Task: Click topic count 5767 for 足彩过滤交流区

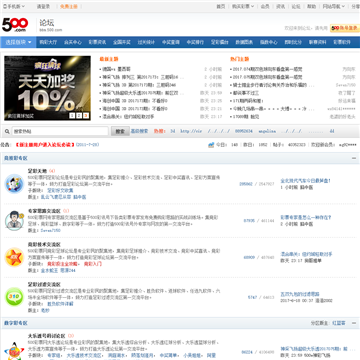Action: [x=252, y=297]
